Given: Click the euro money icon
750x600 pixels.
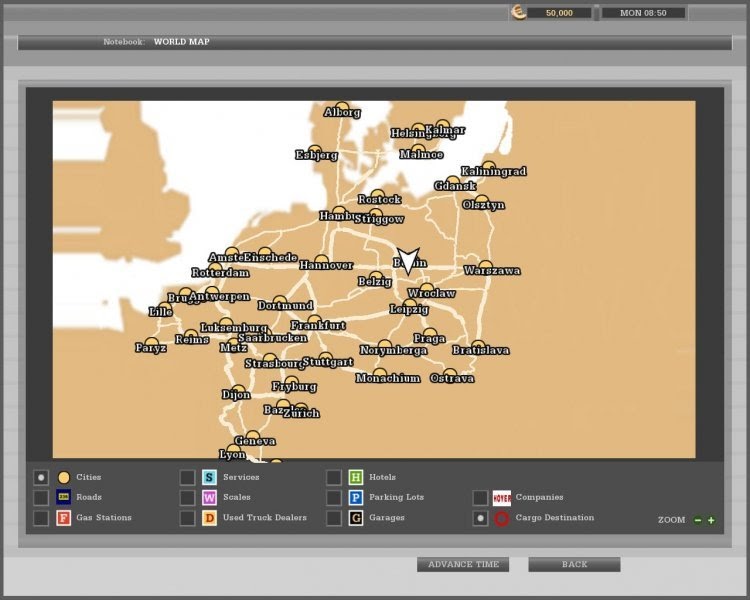Looking at the screenshot, I should 518,12.
